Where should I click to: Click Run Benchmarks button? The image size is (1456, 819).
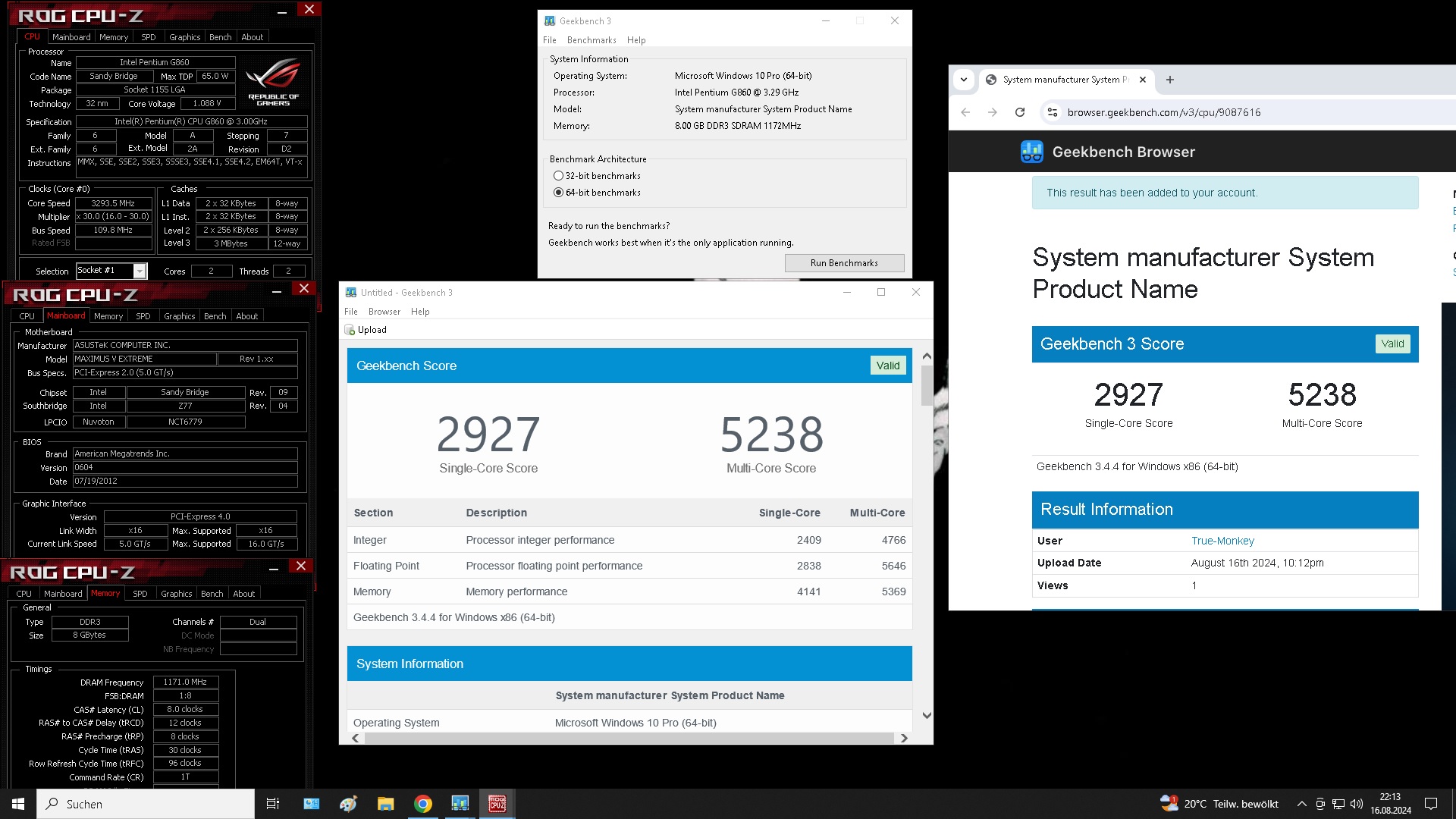point(844,263)
